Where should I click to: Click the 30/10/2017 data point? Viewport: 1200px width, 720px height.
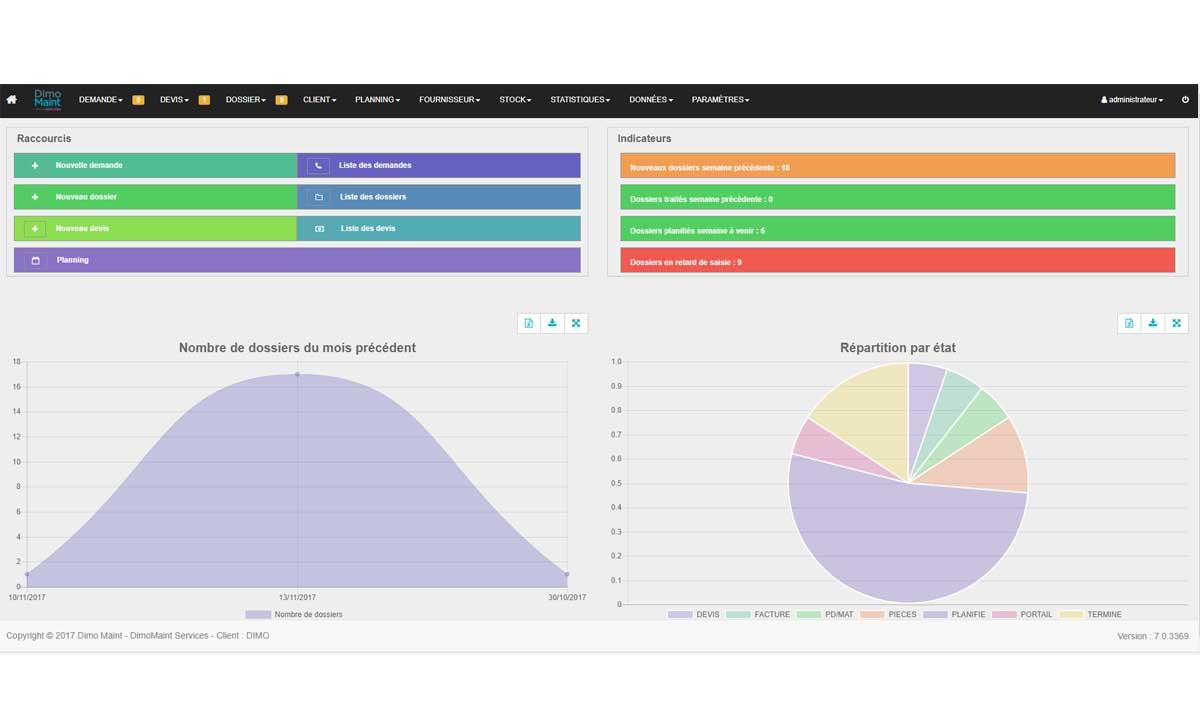click(567, 574)
